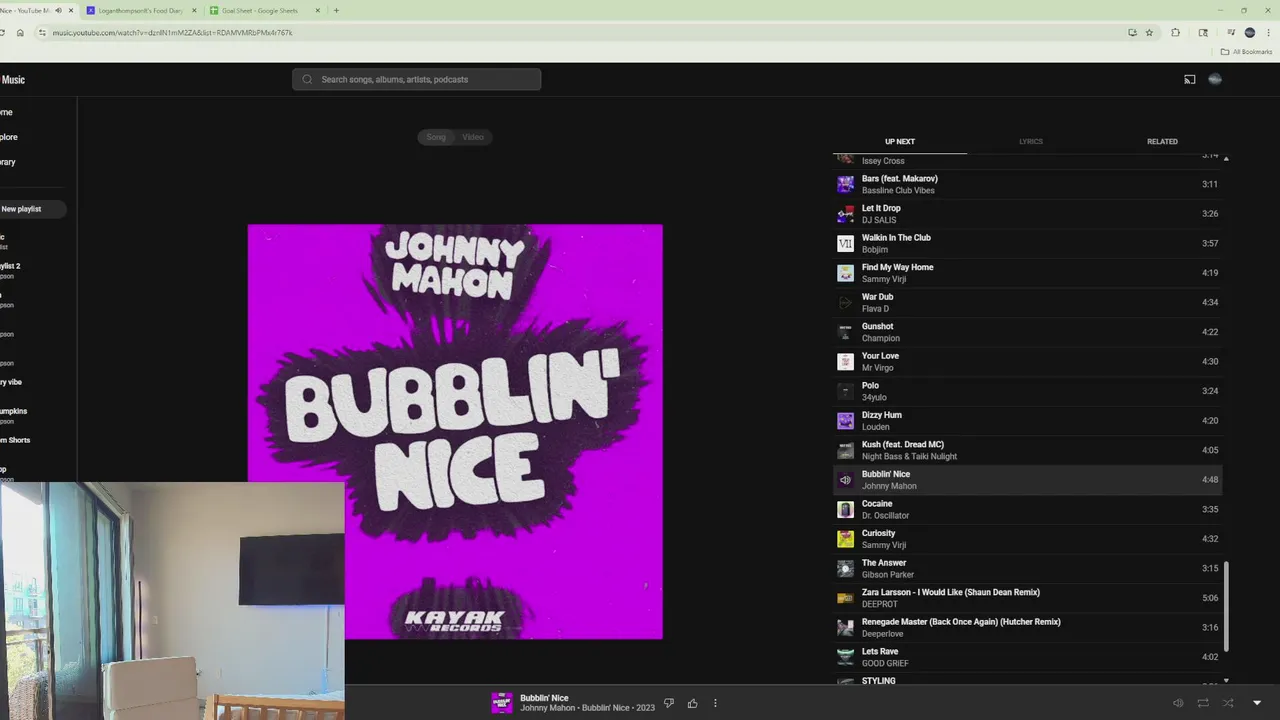Viewport: 1280px width, 720px height.
Task: Select Your Love by Mr Virgo
Action: coord(1027,361)
